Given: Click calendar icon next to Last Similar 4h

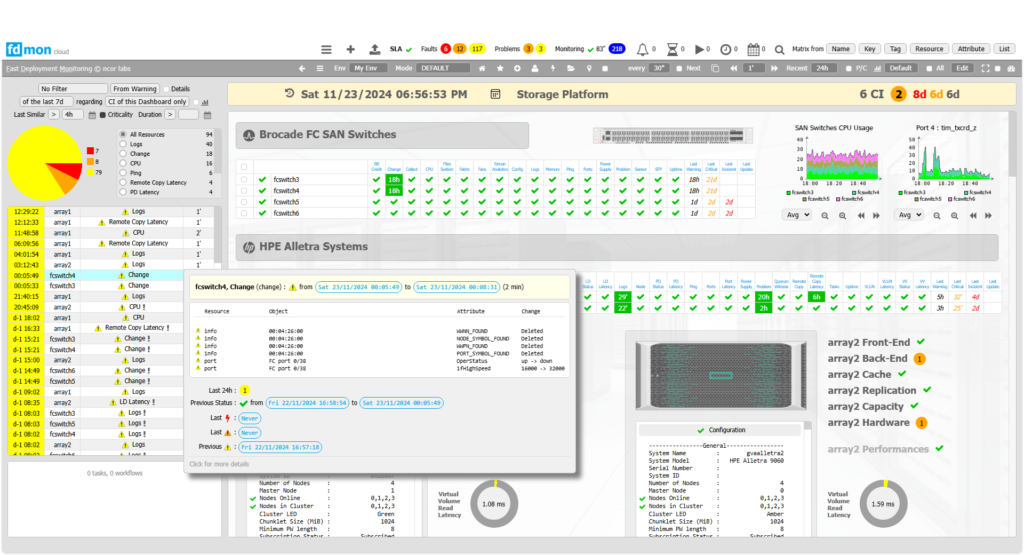Looking at the screenshot, I should tap(92, 115).
